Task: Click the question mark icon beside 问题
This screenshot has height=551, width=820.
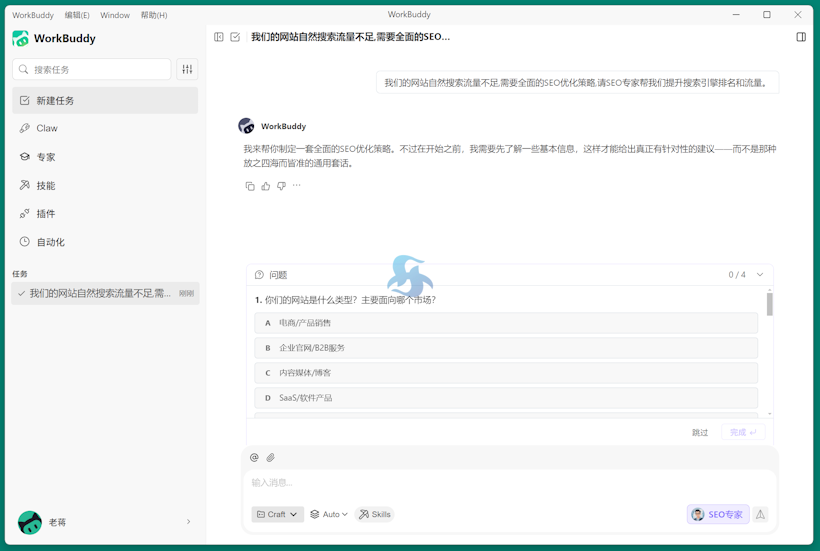Action: coord(259,275)
